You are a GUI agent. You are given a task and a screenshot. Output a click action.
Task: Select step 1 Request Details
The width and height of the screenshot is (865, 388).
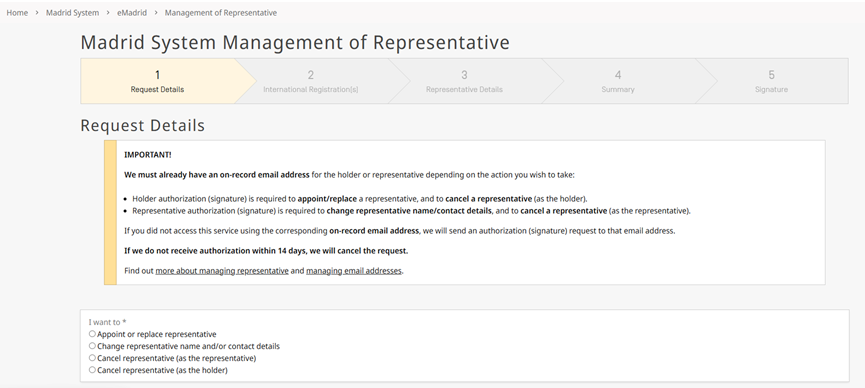tap(157, 81)
